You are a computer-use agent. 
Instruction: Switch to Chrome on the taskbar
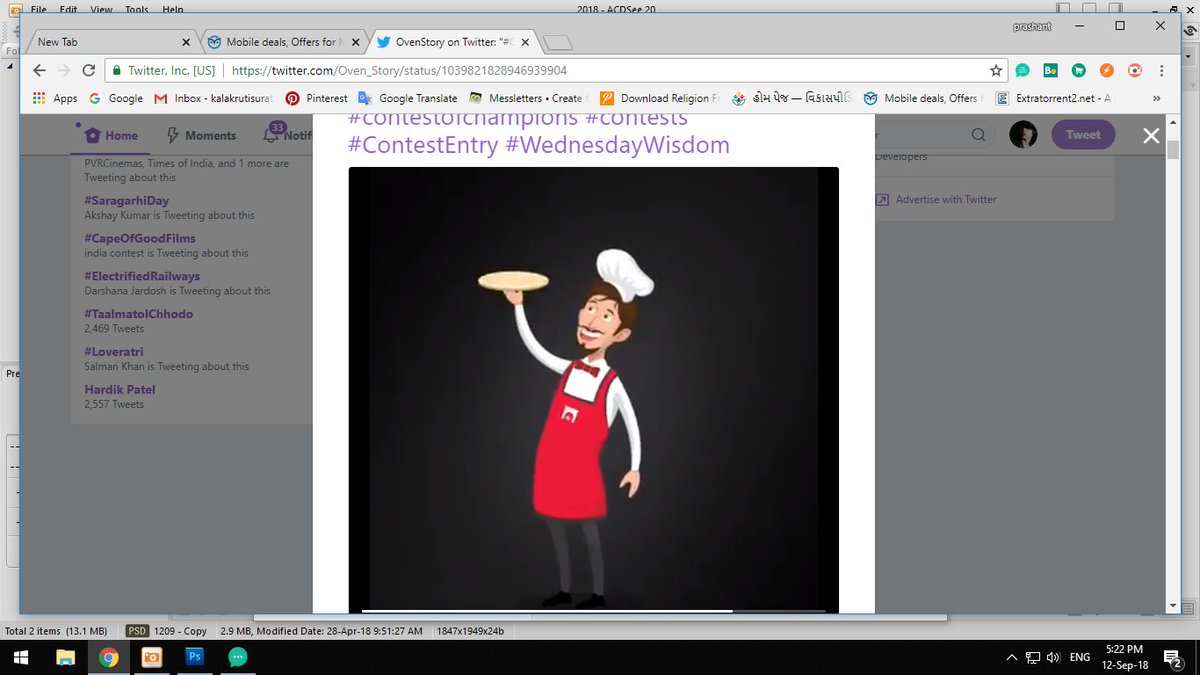coord(108,657)
